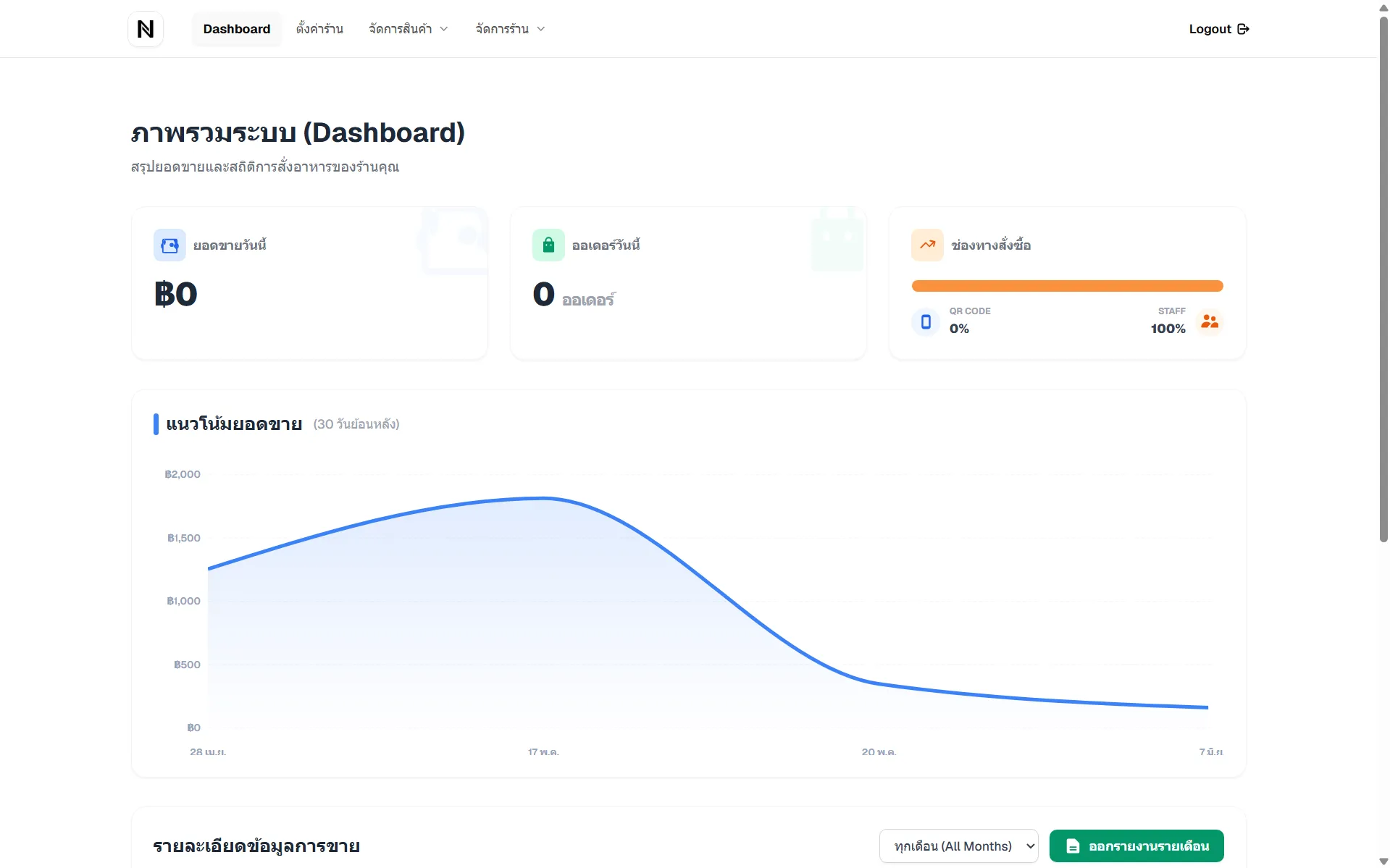Click the scrollbar down arrow
Screen dimensions: 1390x868
point(1383,861)
